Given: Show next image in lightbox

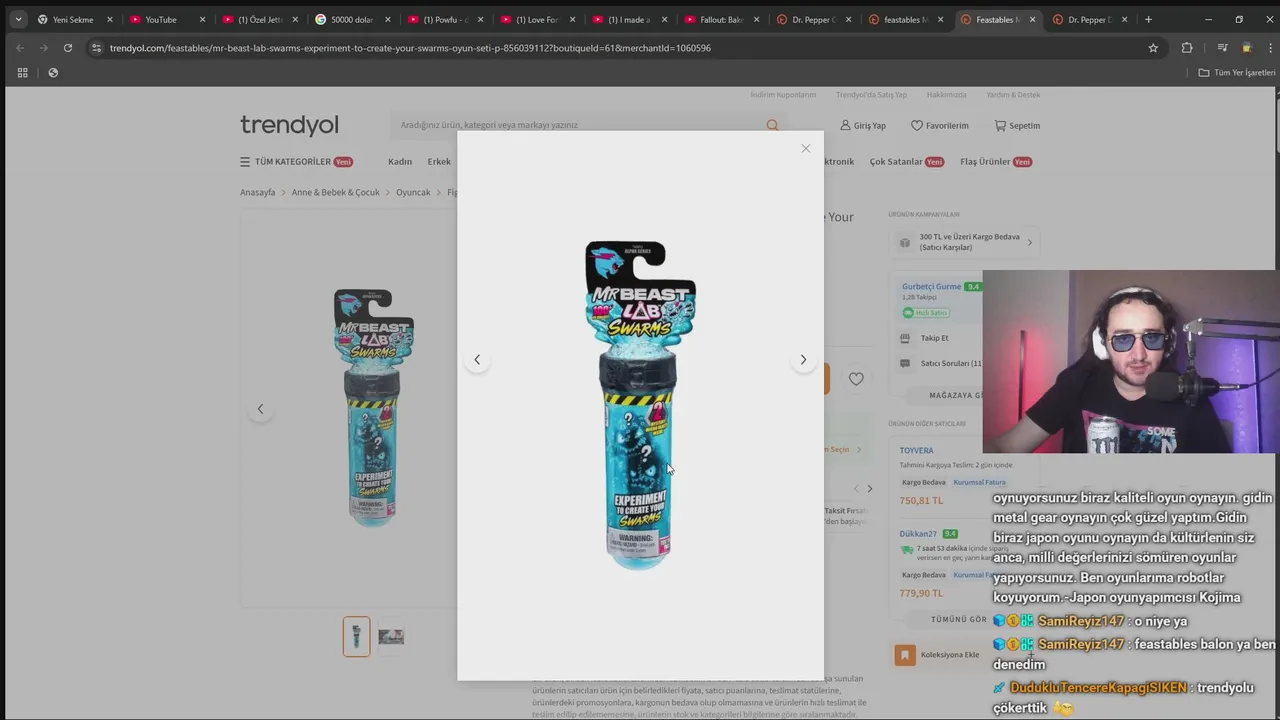Looking at the screenshot, I should 803,360.
